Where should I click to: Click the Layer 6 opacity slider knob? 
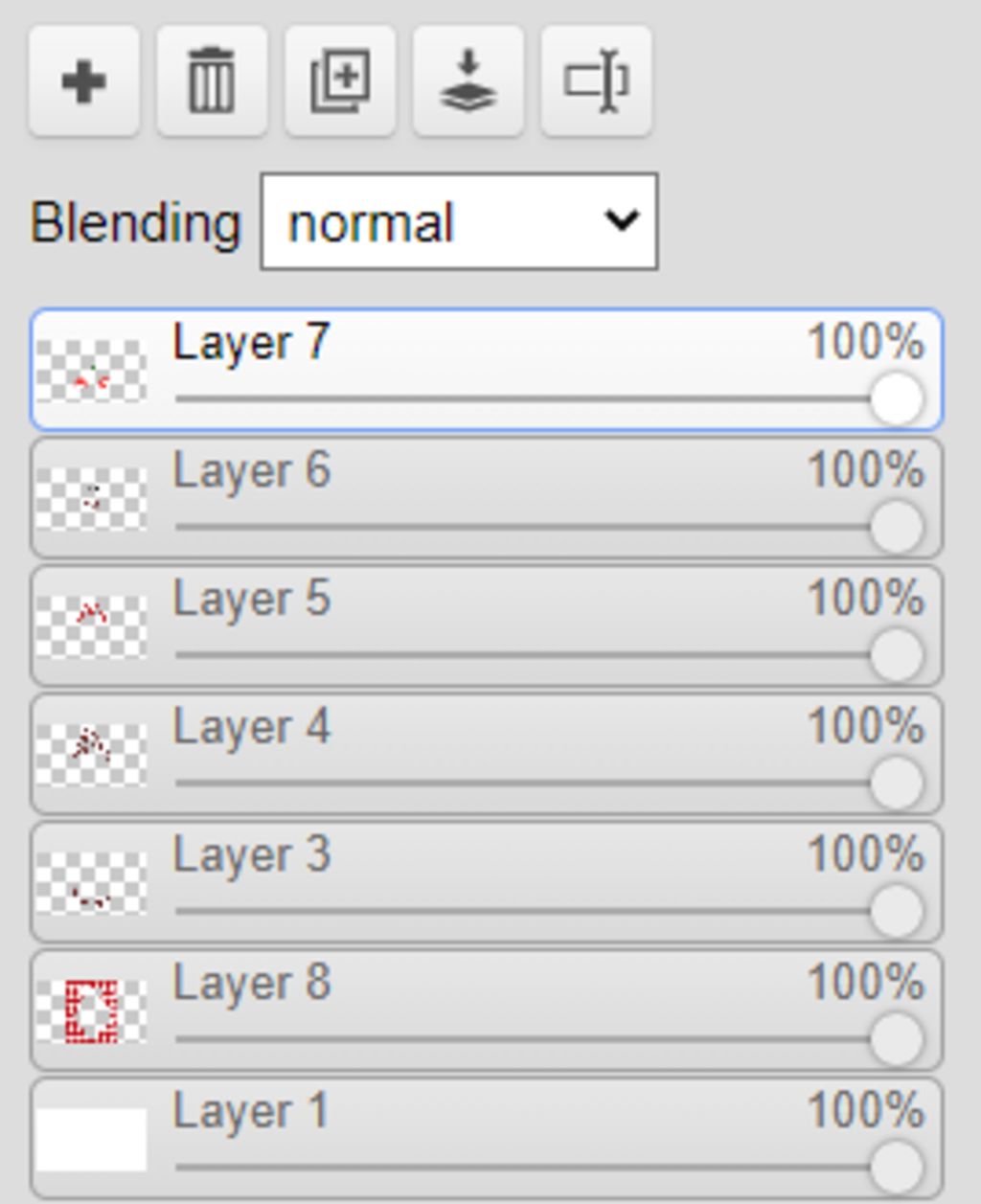(x=897, y=527)
